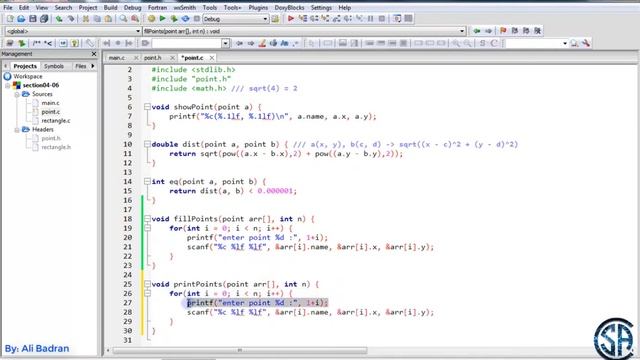Pause the debugger with the break icon

tap(371, 19)
